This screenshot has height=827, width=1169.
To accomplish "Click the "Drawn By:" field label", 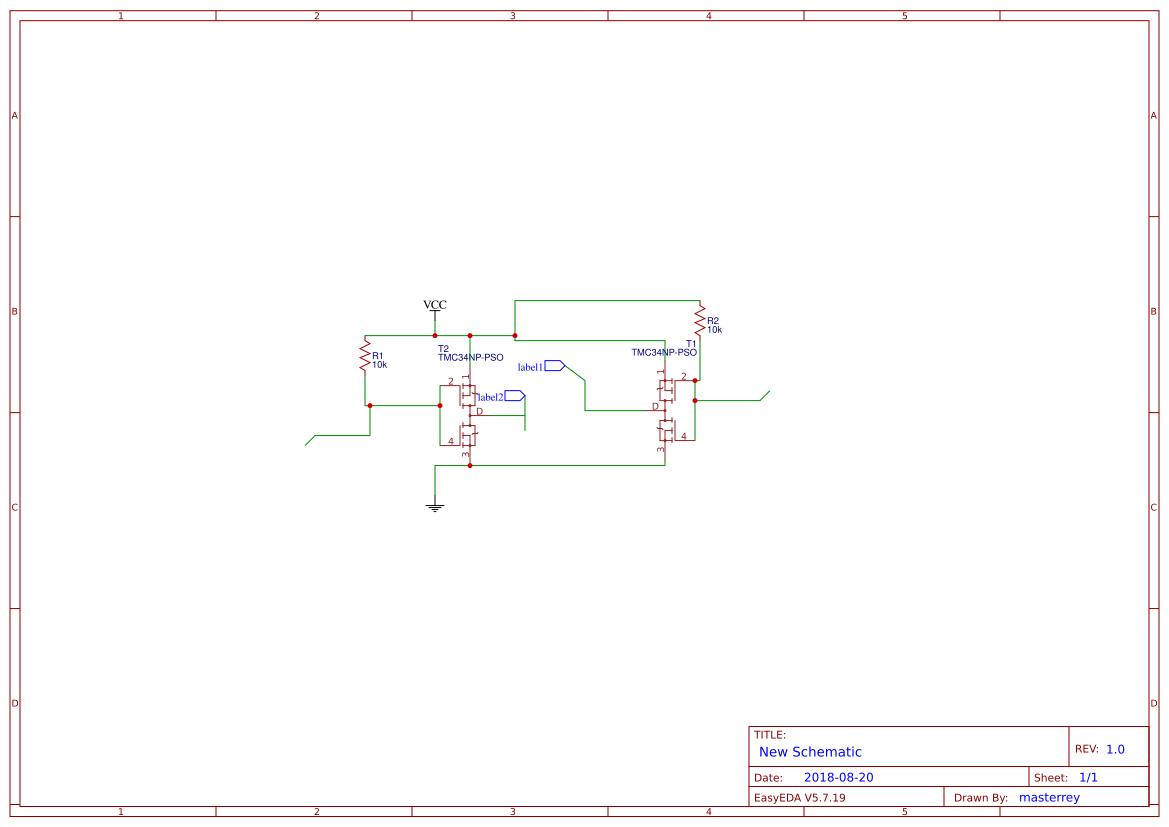I will point(980,798).
